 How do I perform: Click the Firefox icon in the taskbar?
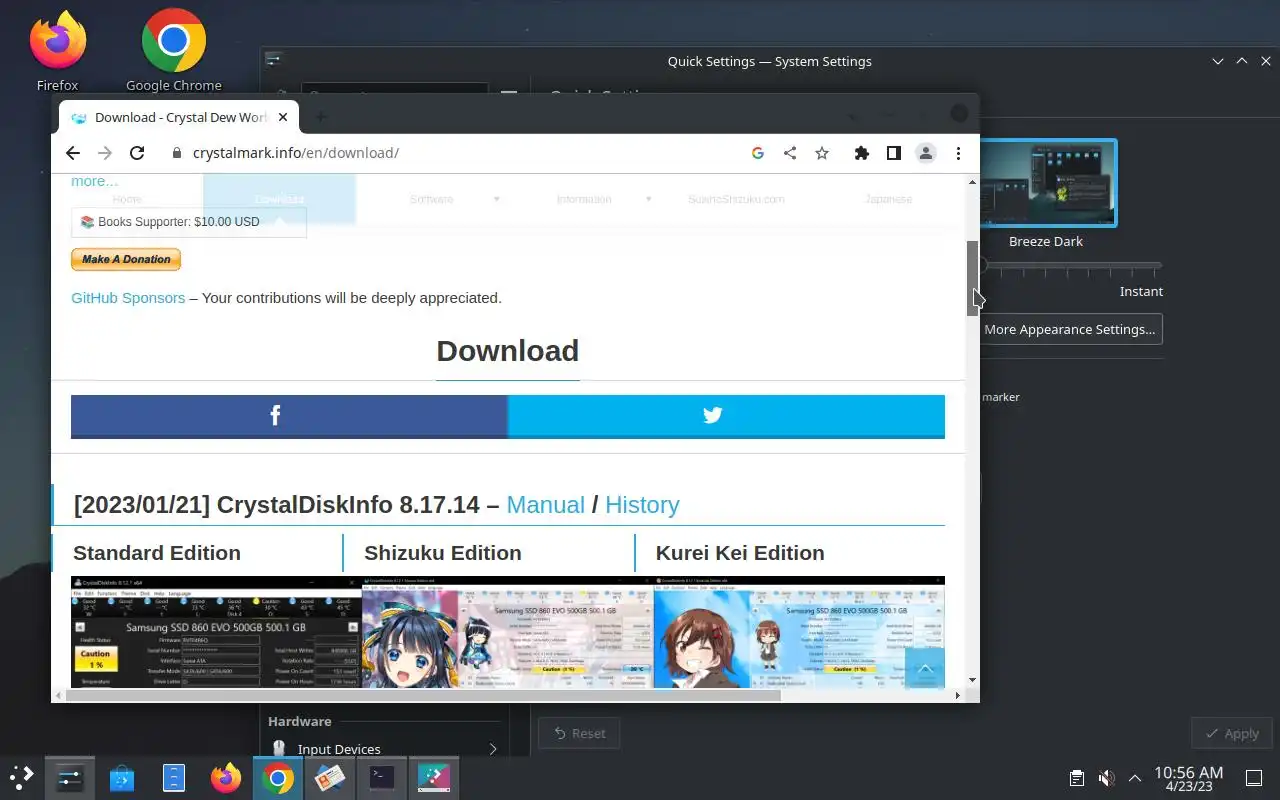pyautogui.click(x=226, y=777)
